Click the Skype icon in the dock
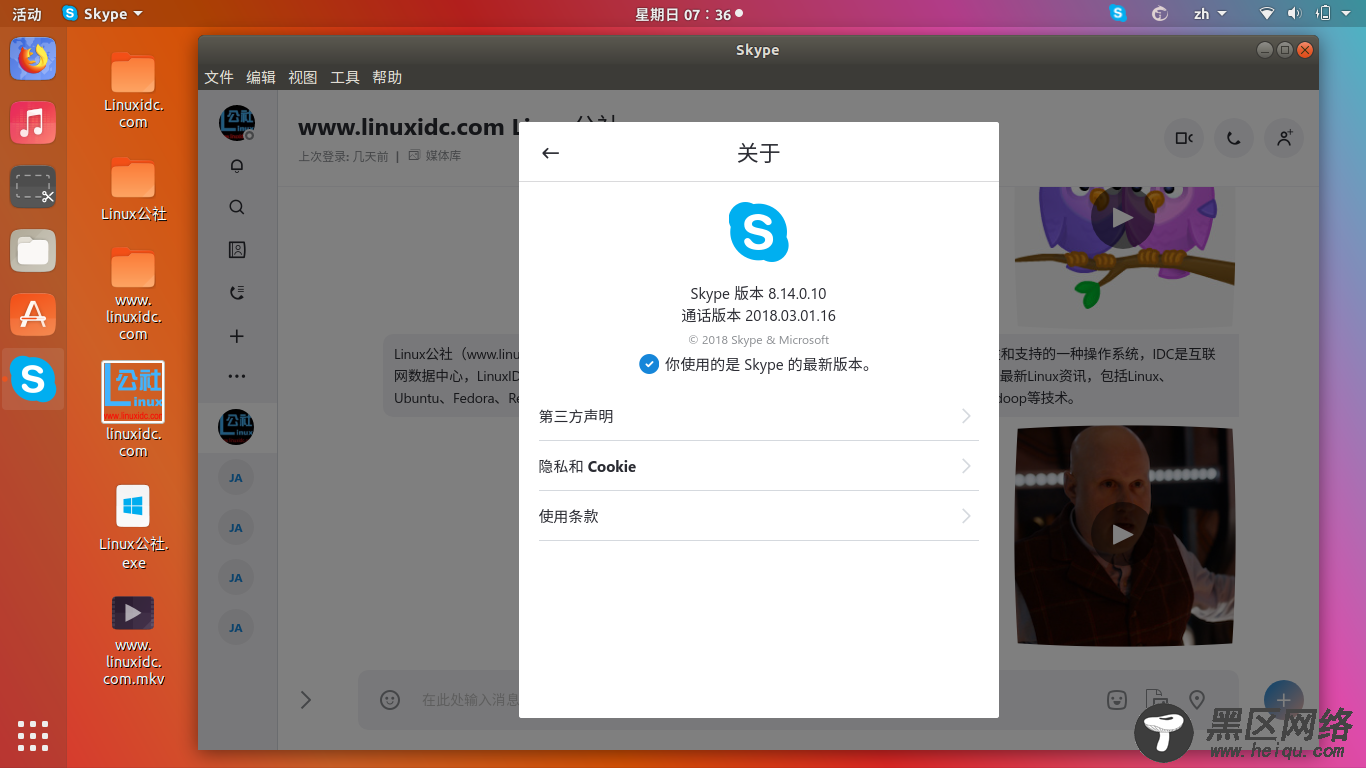 click(33, 379)
